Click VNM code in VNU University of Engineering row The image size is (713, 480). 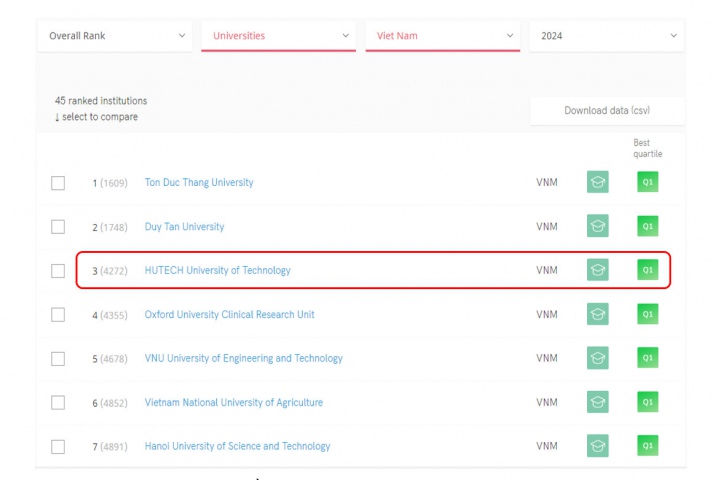(547, 358)
